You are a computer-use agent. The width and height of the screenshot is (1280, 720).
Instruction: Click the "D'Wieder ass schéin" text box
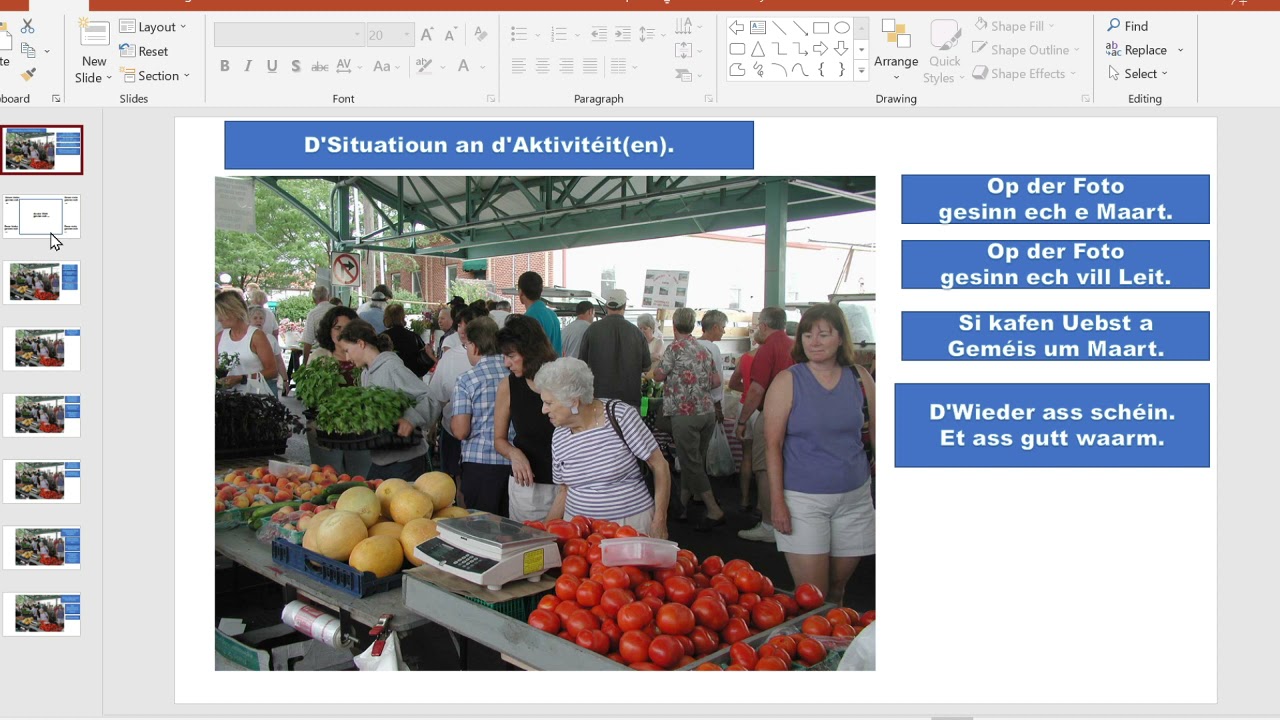coord(1052,425)
